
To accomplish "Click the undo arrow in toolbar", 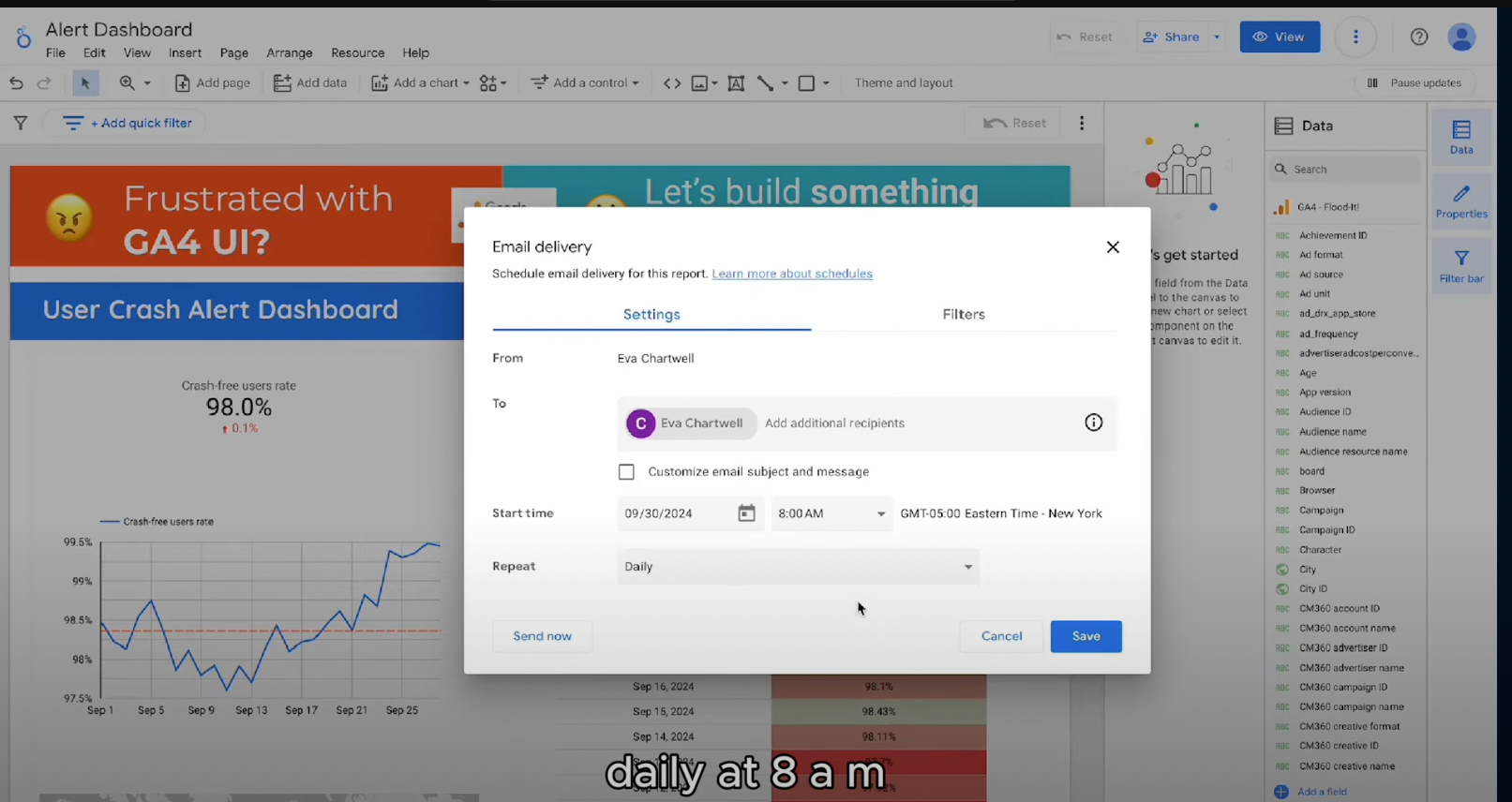I will tap(16, 83).
